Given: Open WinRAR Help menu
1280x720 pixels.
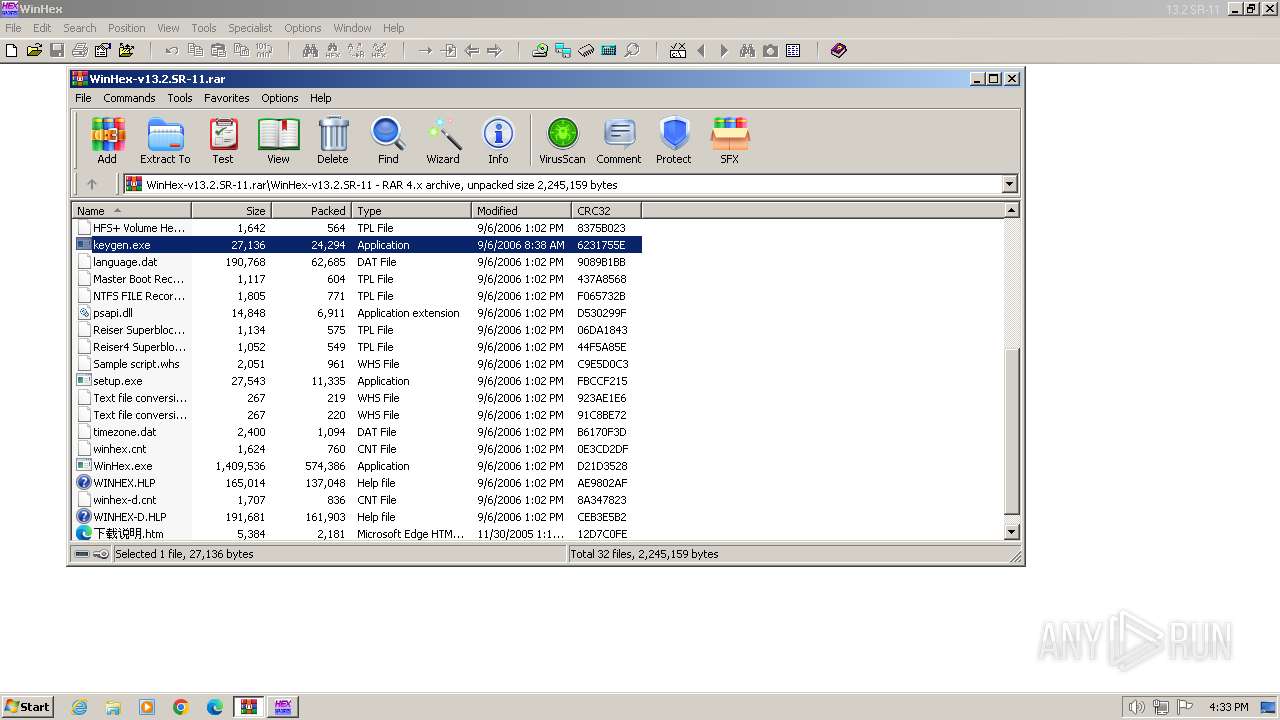Looking at the screenshot, I should click(x=320, y=98).
